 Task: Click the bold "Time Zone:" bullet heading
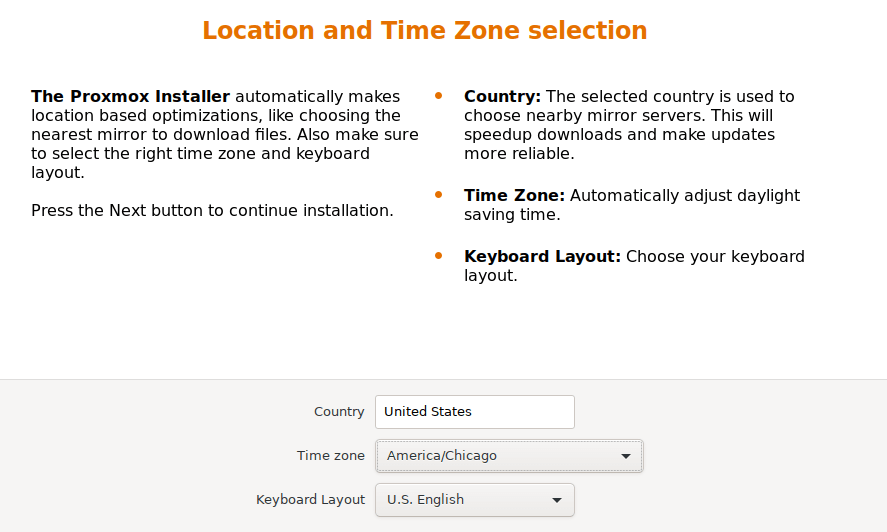(514, 196)
